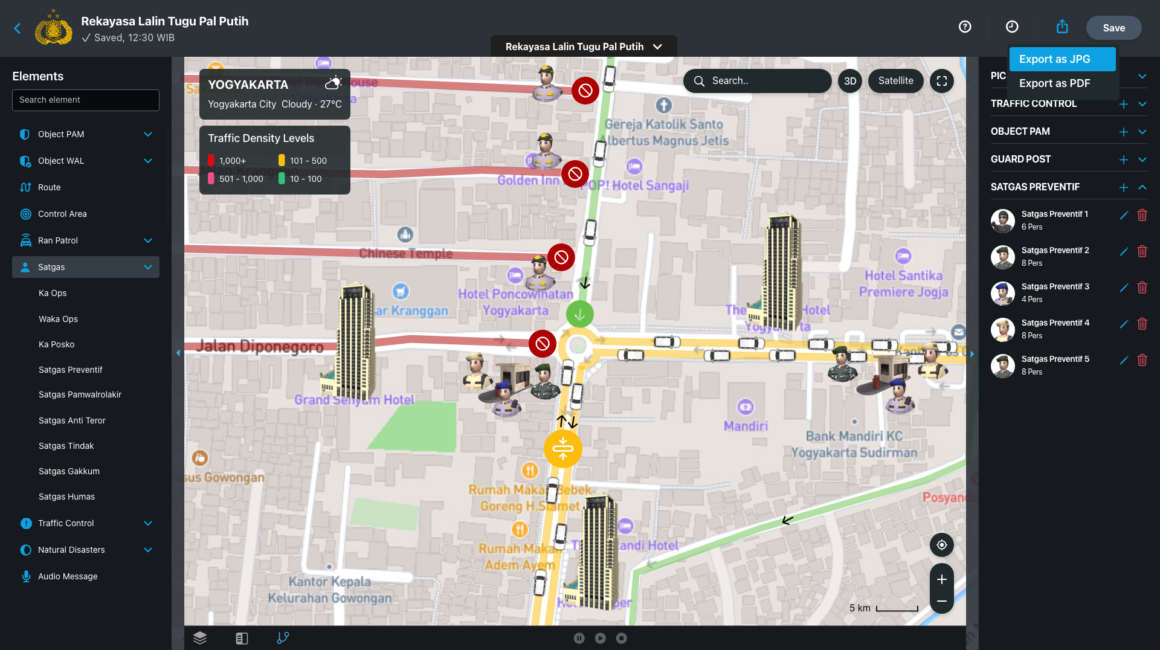The width and height of the screenshot is (1160, 650).
Task: Click the Save button
Action: (x=1113, y=27)
